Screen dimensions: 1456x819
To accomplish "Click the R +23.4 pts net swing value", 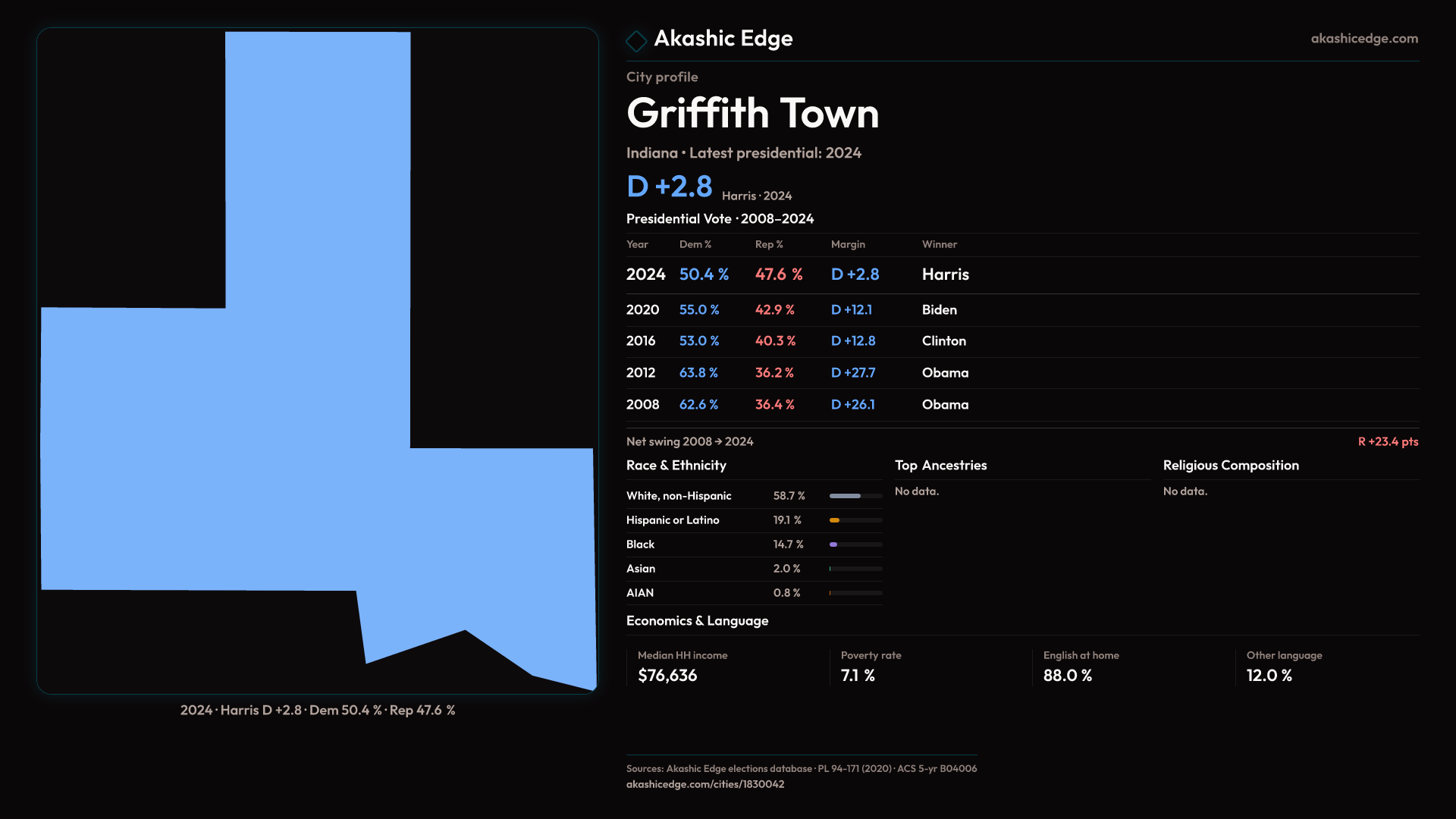I will (1387, 442).
